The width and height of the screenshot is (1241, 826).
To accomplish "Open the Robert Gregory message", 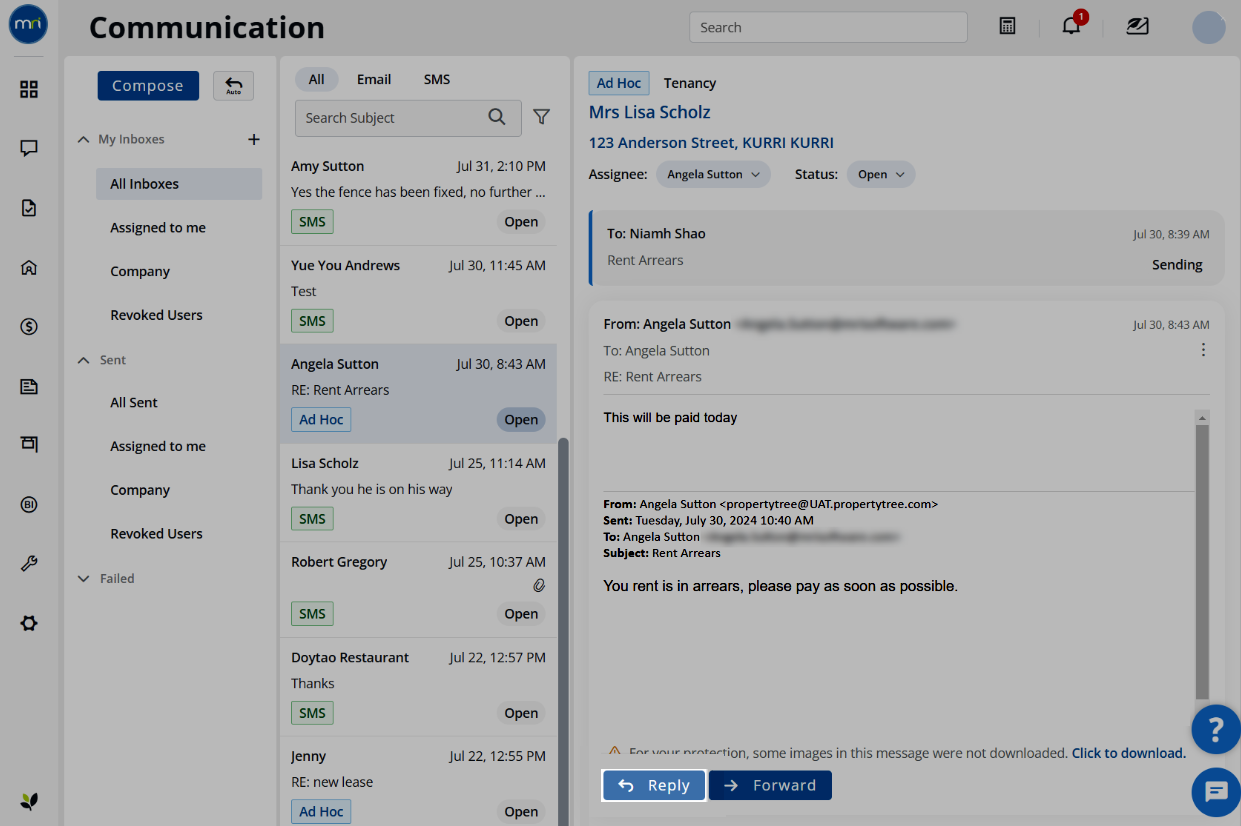I will (x=418, y=590).
